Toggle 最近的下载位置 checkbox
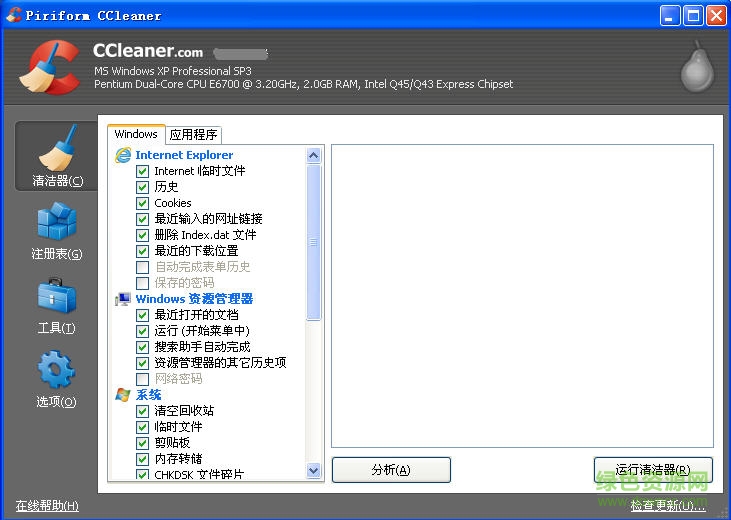 pyautogui.click(x=143, y=251)
